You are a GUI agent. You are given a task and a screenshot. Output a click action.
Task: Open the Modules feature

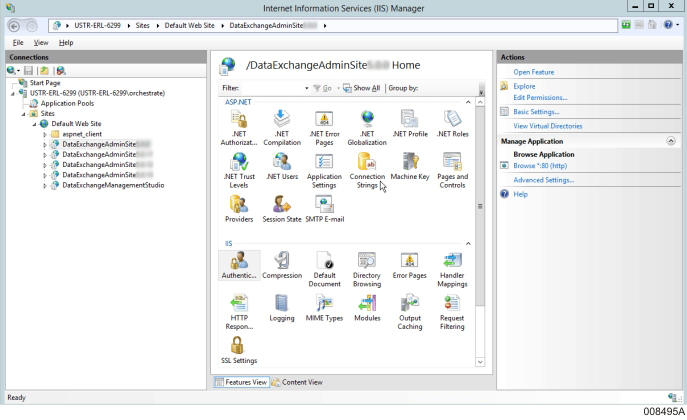point(367,308)
